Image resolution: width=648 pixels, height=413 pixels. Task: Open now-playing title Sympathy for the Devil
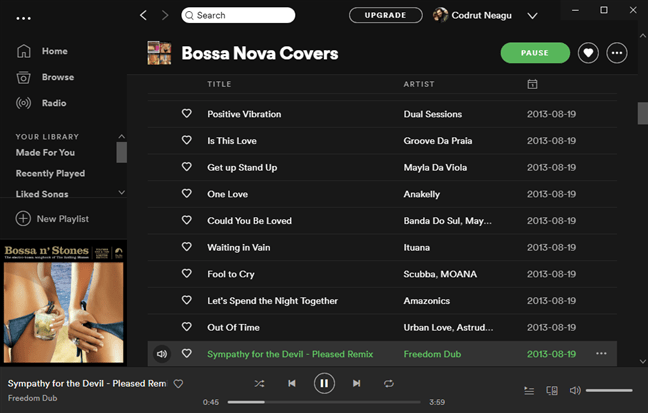(87, 384)
